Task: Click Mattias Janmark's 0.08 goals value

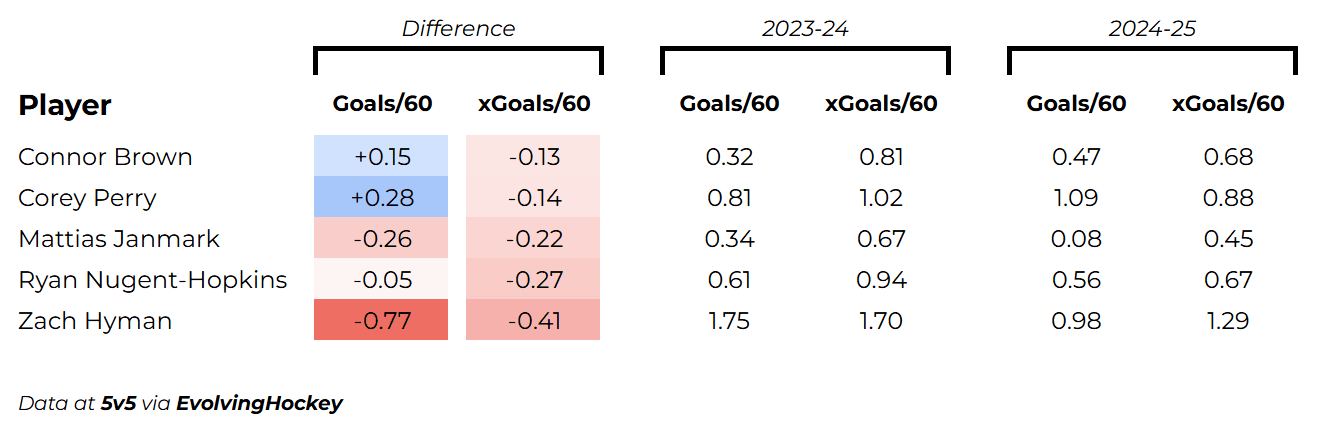Action: (1076, 239)
